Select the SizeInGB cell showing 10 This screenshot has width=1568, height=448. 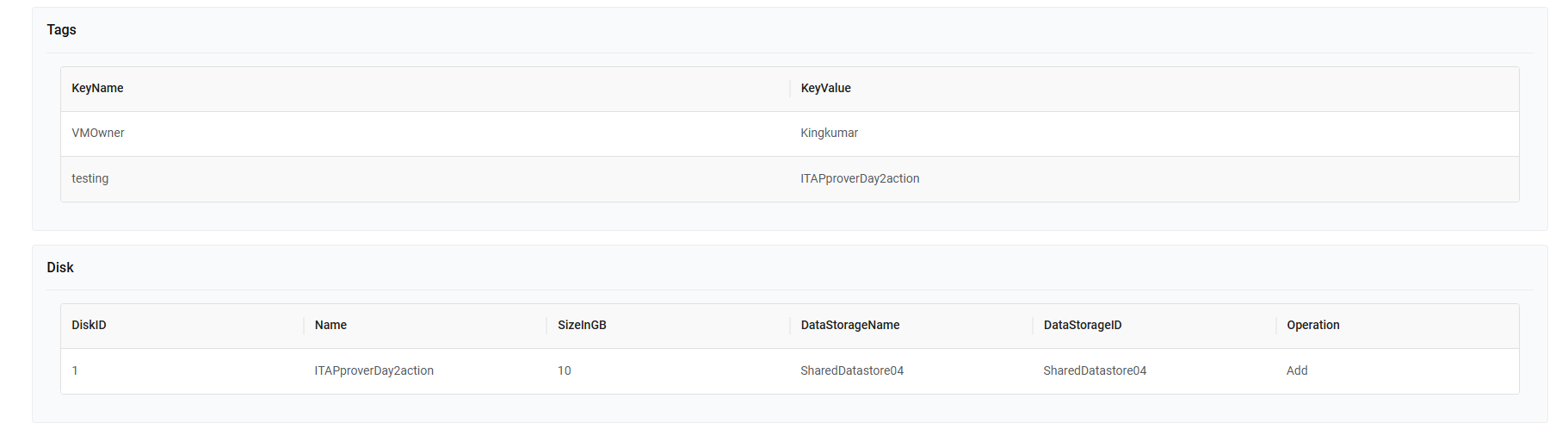pyautogui.click(x=565, y=370)
